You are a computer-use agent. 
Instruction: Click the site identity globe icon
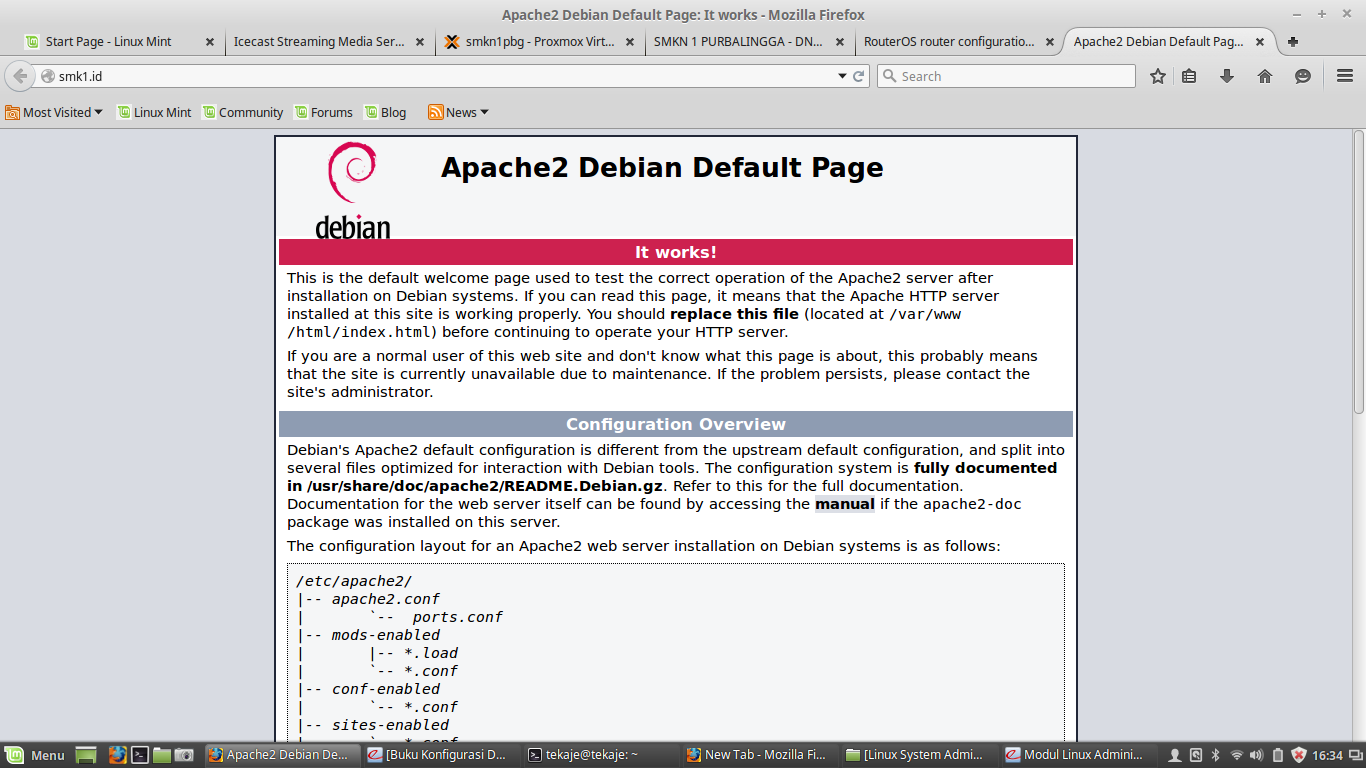[x=47, y=76]
